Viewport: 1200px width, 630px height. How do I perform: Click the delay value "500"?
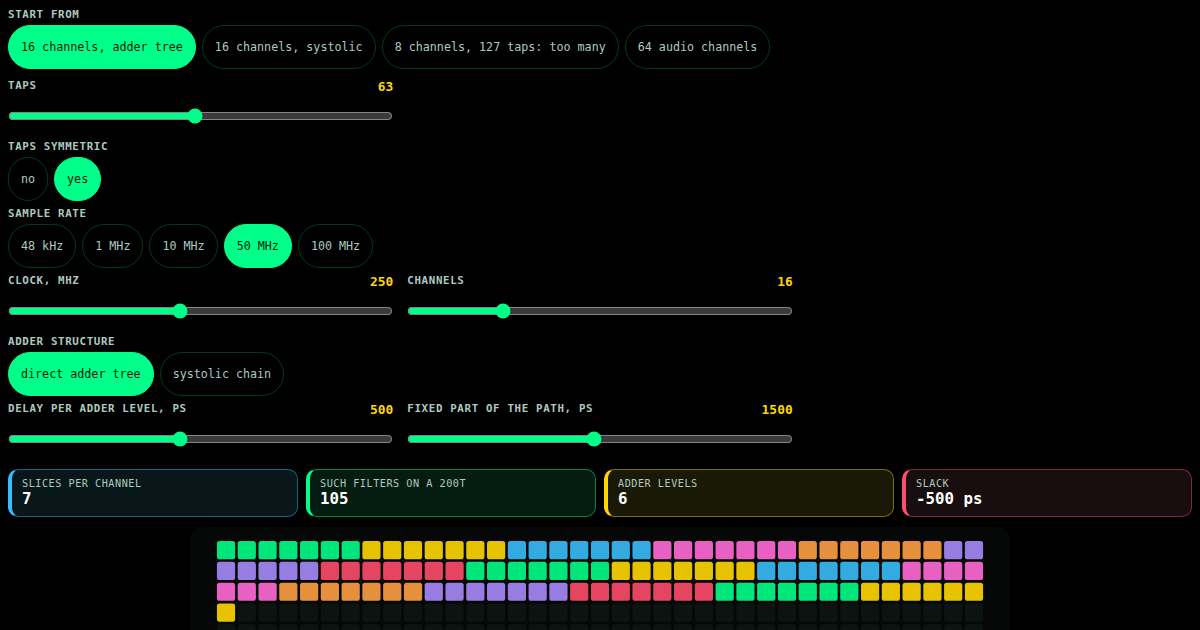pyautogui.click(x=381, y=410)
